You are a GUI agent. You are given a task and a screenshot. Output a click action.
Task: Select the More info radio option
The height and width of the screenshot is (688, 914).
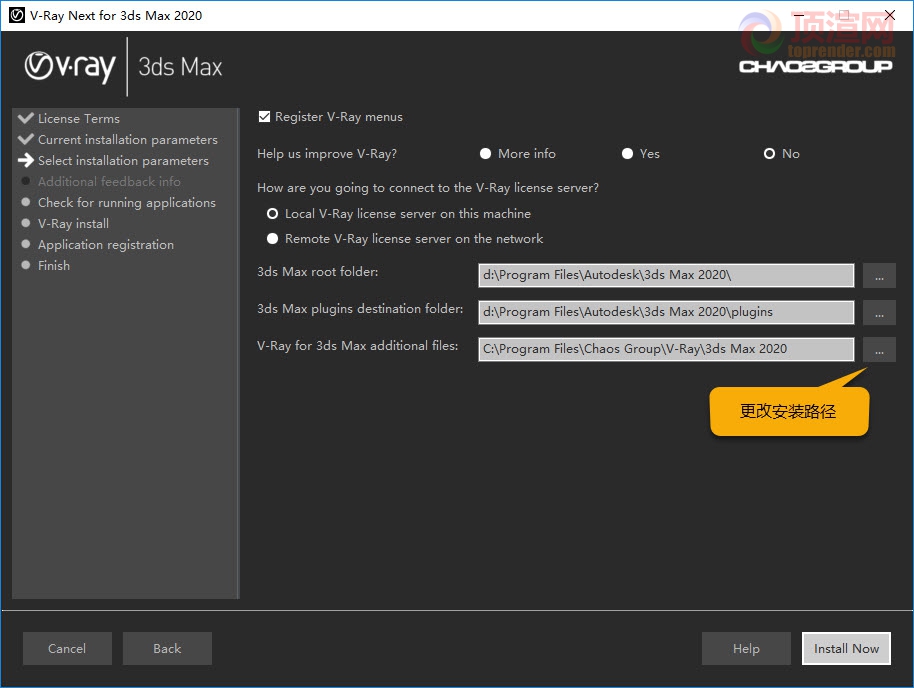tap(485, 153)
